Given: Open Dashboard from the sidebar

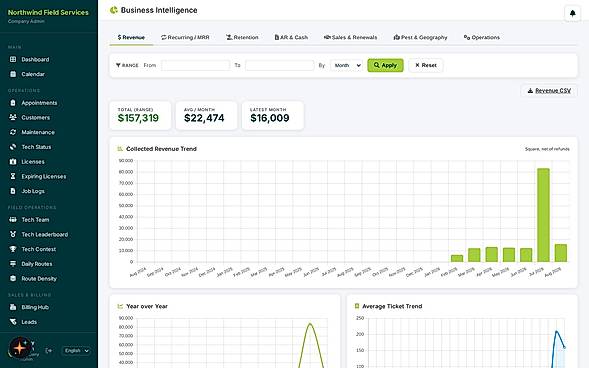Looking at the screenshot, I should coord(35,59).
